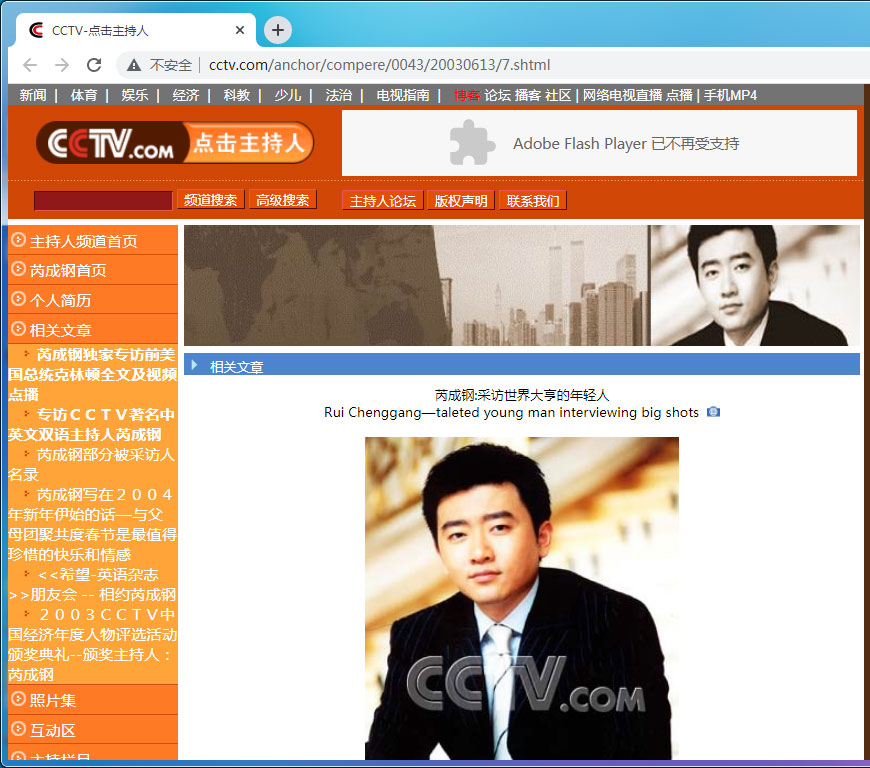Open 相关文章 sidebar menu item
This screenshot has height=768, width=870.
pyautogui.click(x=60, y=331)
